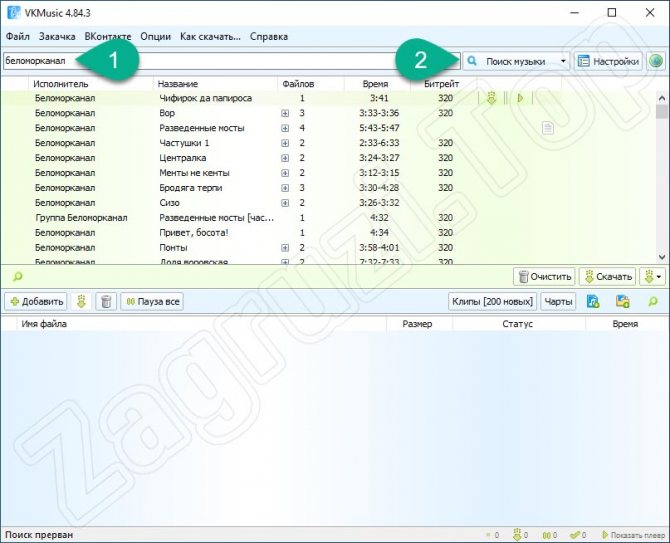Open the Поиск музыки dropdown arrow
670x543 pixels.
563,62
